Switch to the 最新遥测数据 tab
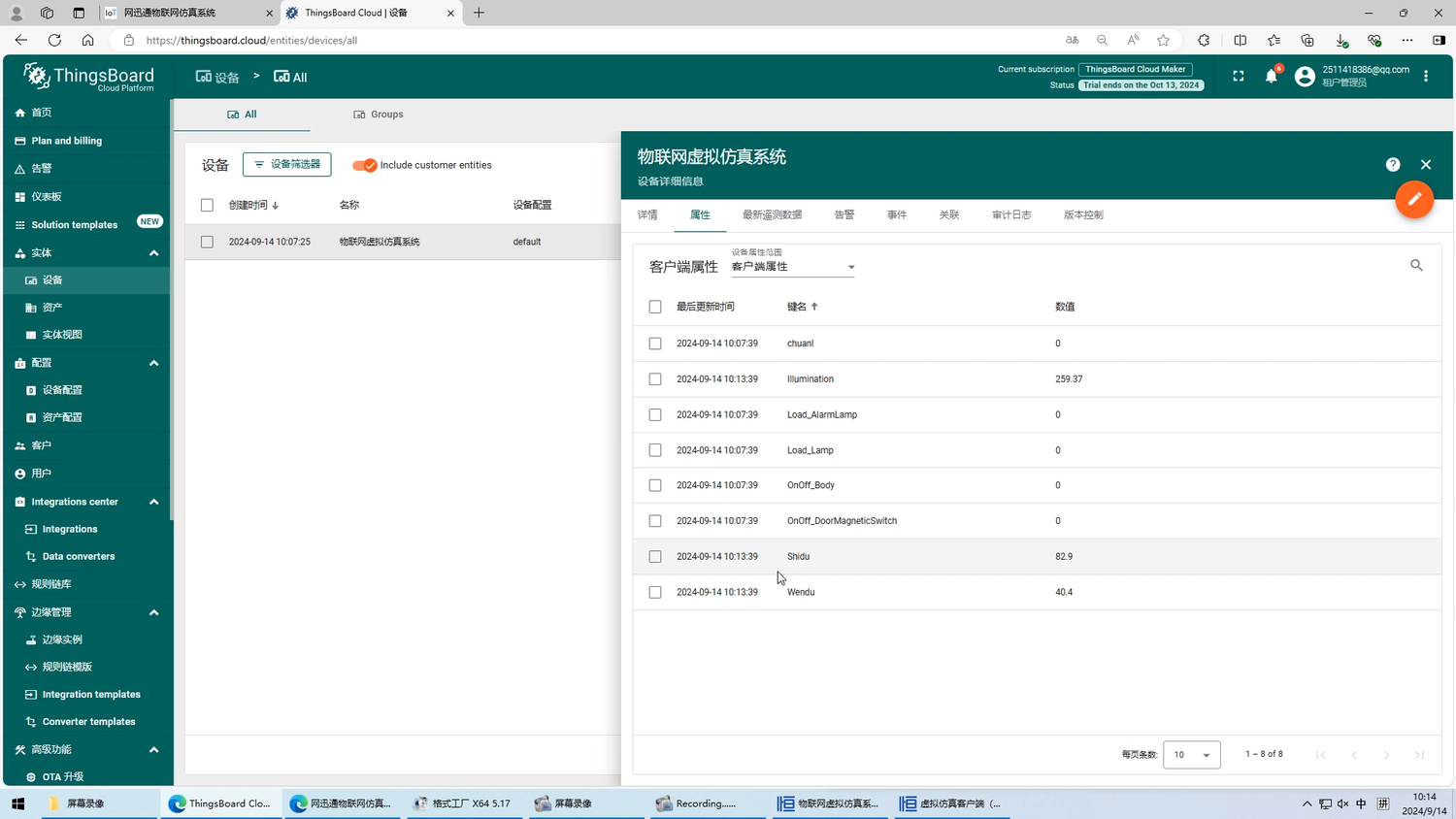This screenshot has height=819, width=1456. (x=772, y=215)
